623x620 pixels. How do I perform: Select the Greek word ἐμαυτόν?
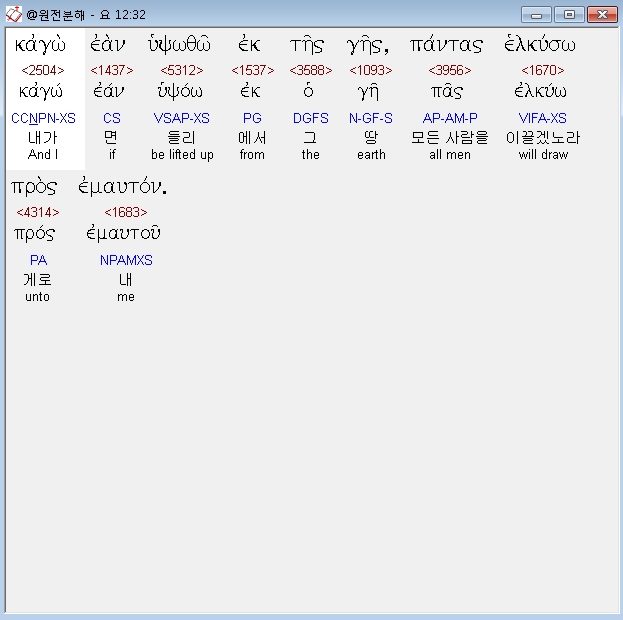tap(122, 186)
